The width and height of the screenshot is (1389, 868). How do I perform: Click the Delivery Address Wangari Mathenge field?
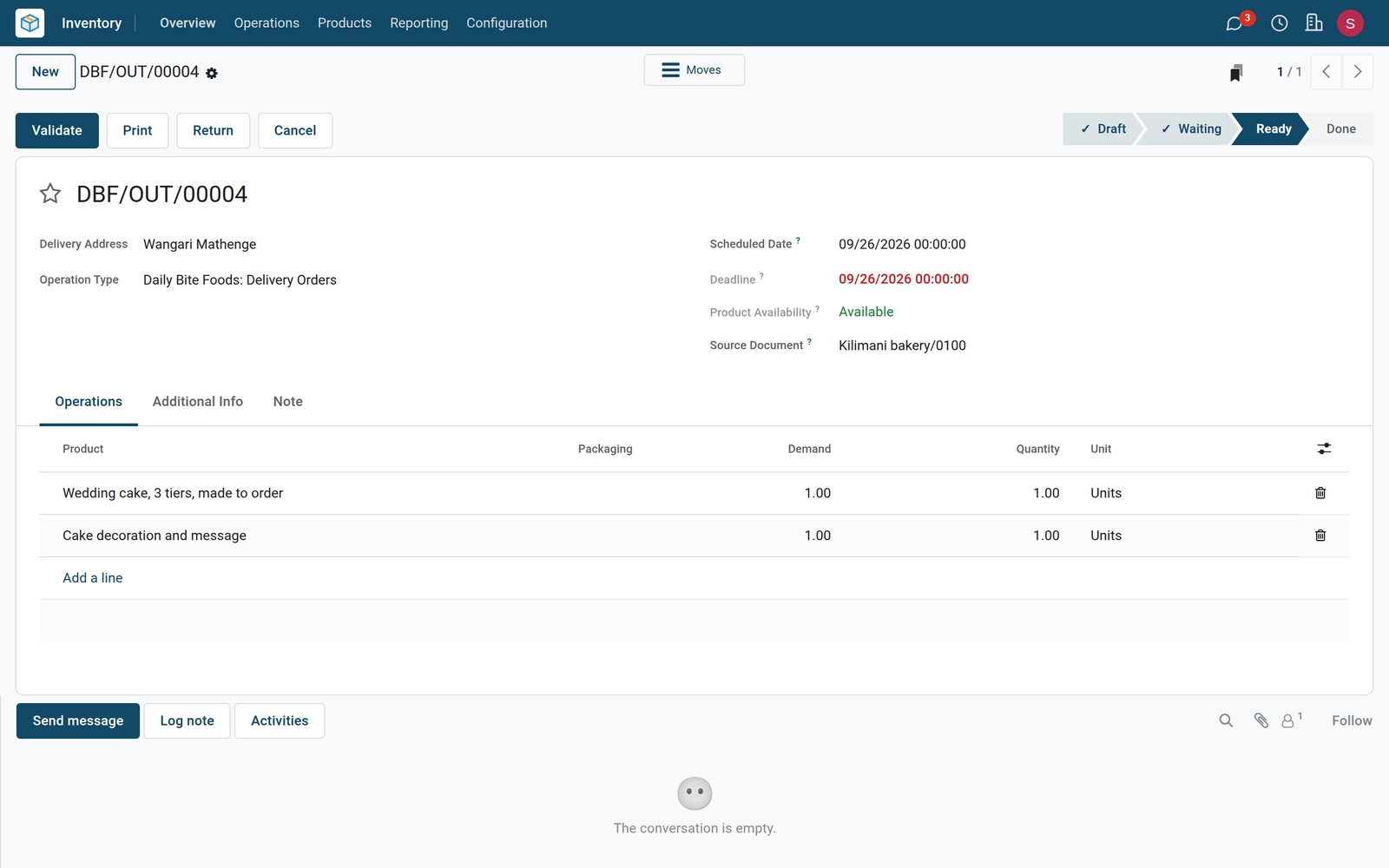click(x=200, y=245)
